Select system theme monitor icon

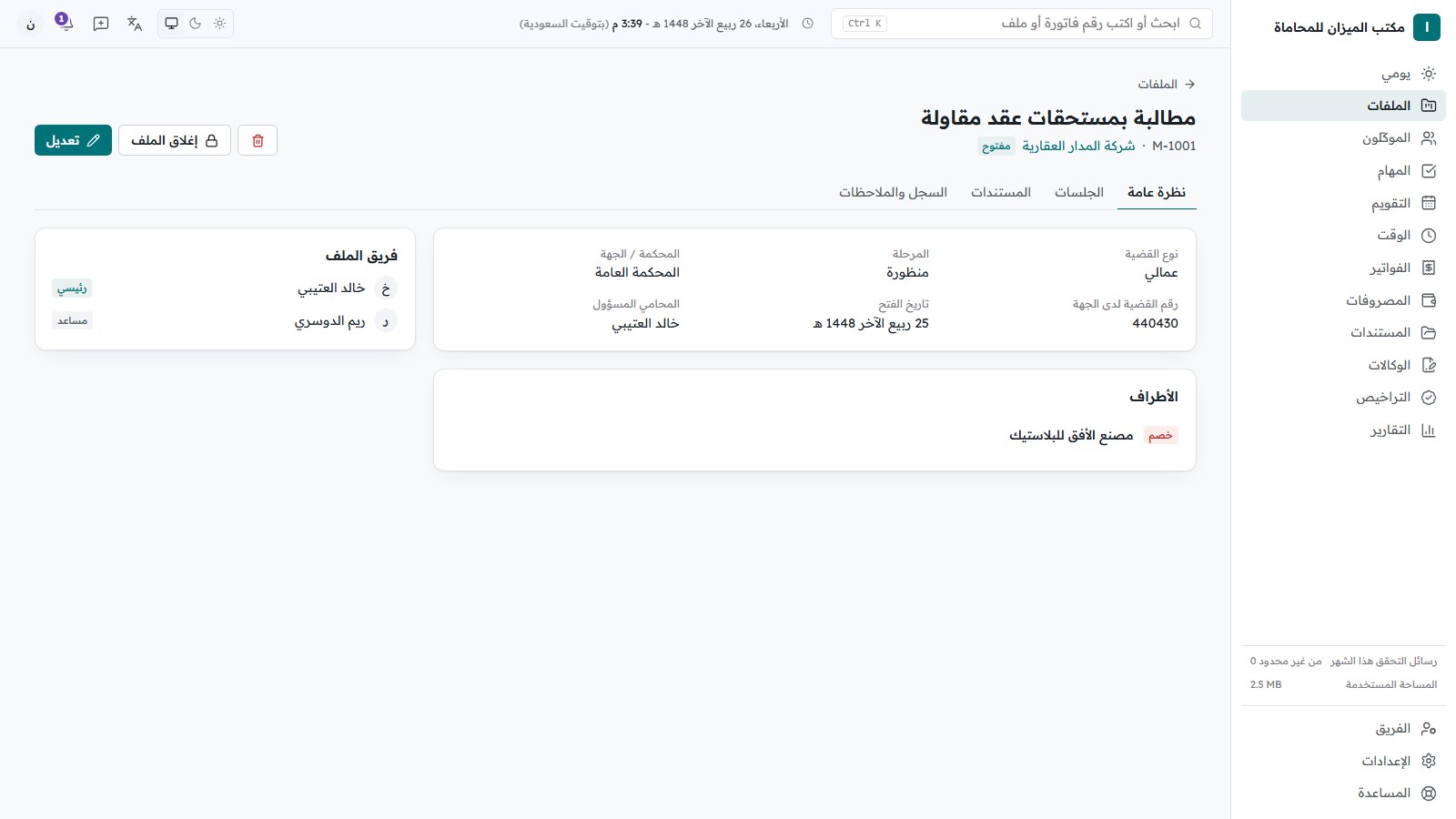(x=171, y=24)
